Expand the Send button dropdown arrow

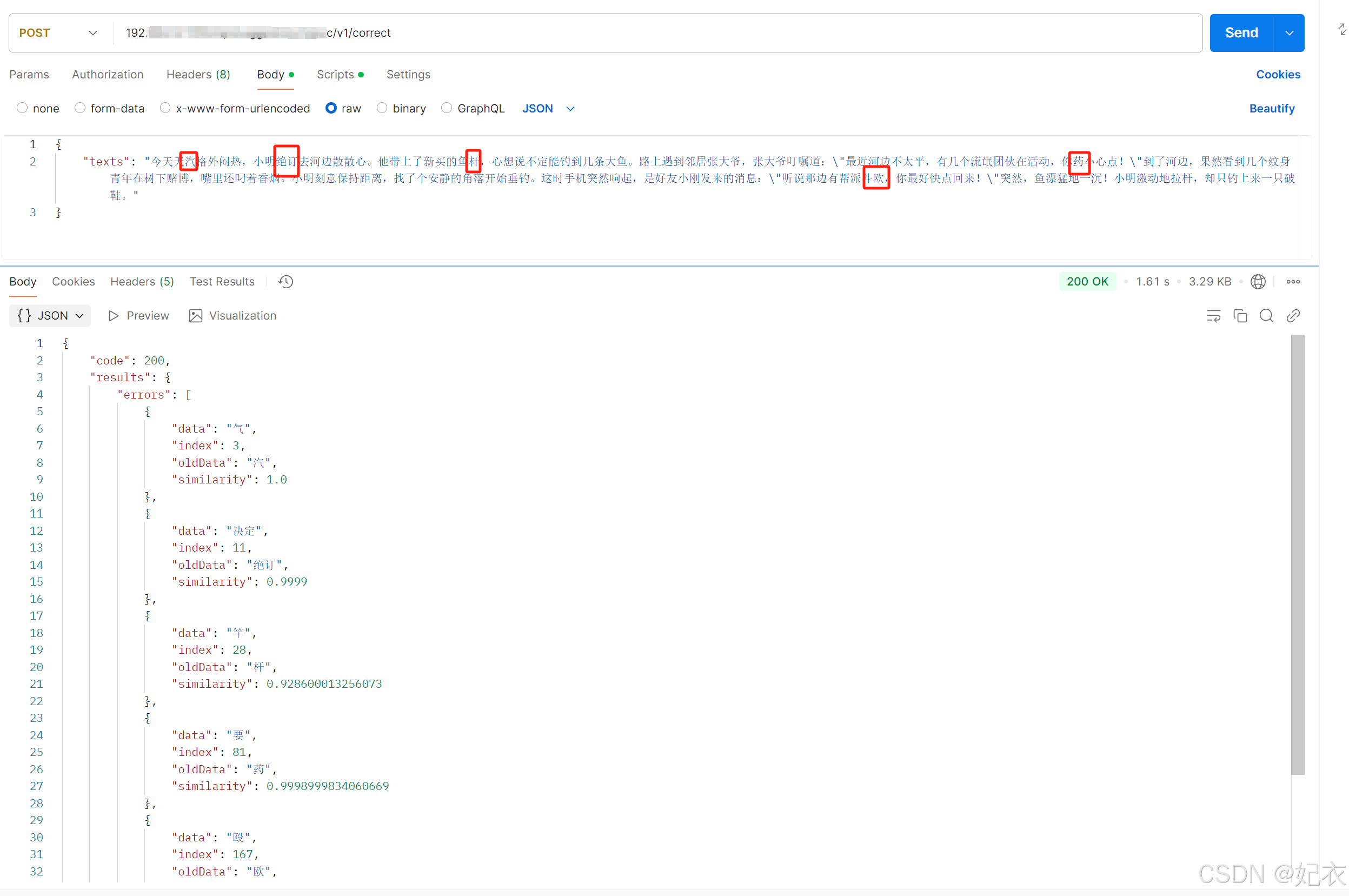click(1290, 32)
